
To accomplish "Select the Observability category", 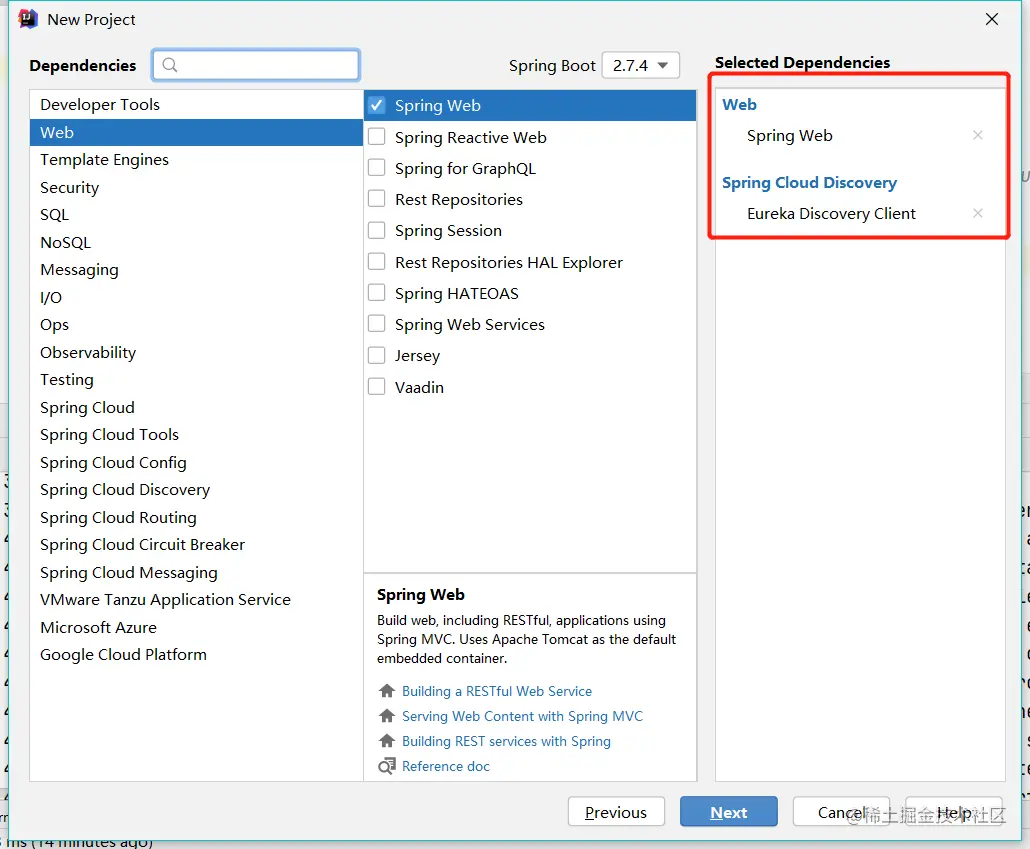I will coord(196,352).
